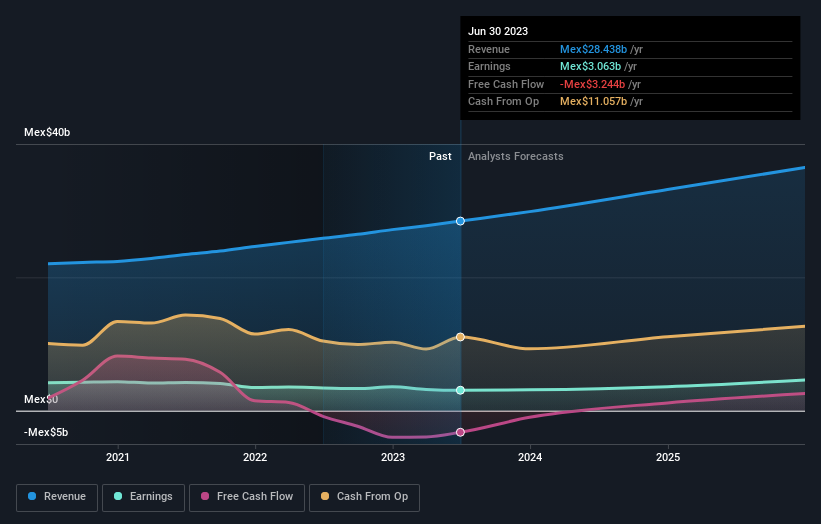Viewport: 821px width, 524px height.
Task: Click the Mex$3.063b earnings value
Action: (590, 66)
